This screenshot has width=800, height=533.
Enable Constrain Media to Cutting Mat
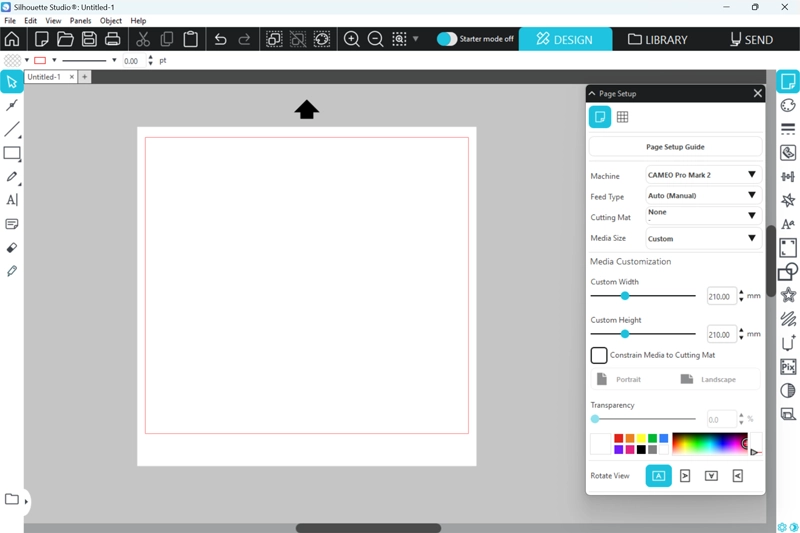599,355
